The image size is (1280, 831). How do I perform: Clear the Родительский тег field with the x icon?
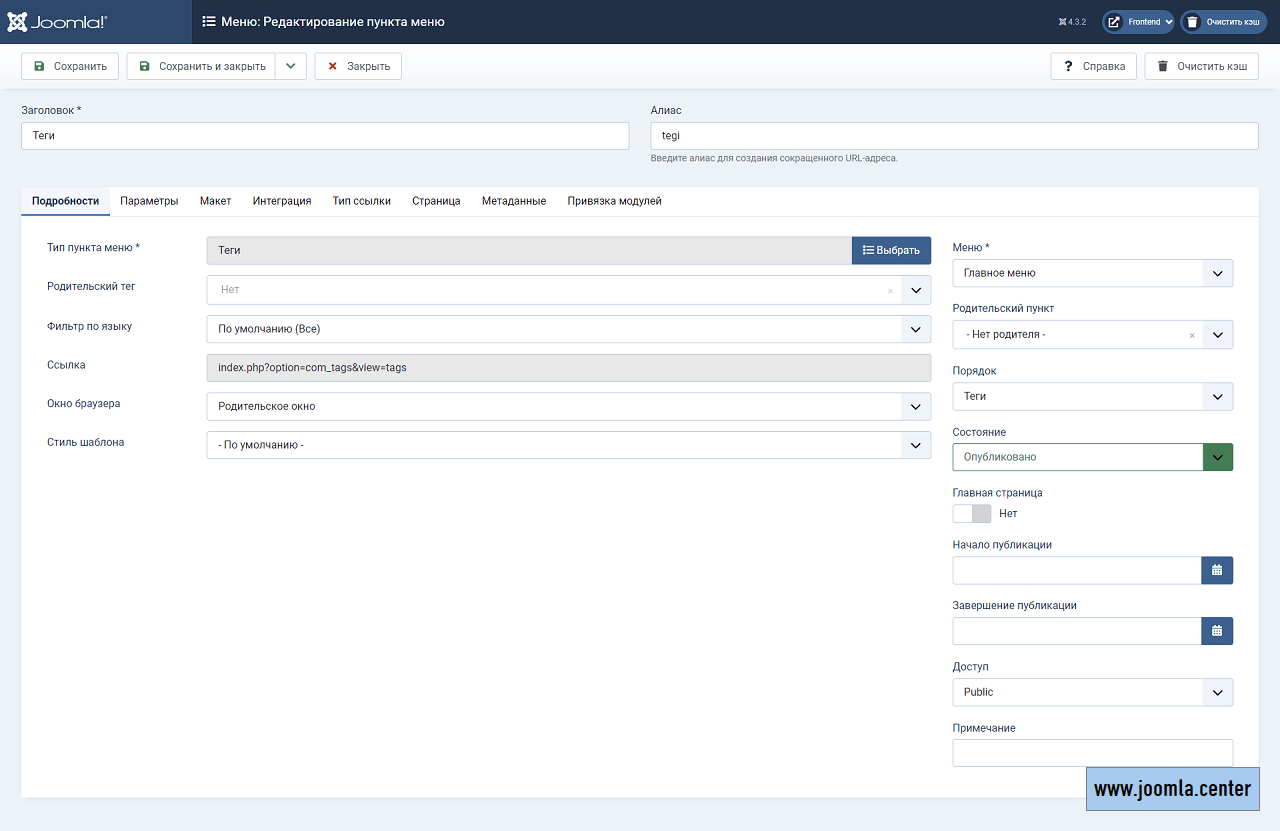pos(890,291)
